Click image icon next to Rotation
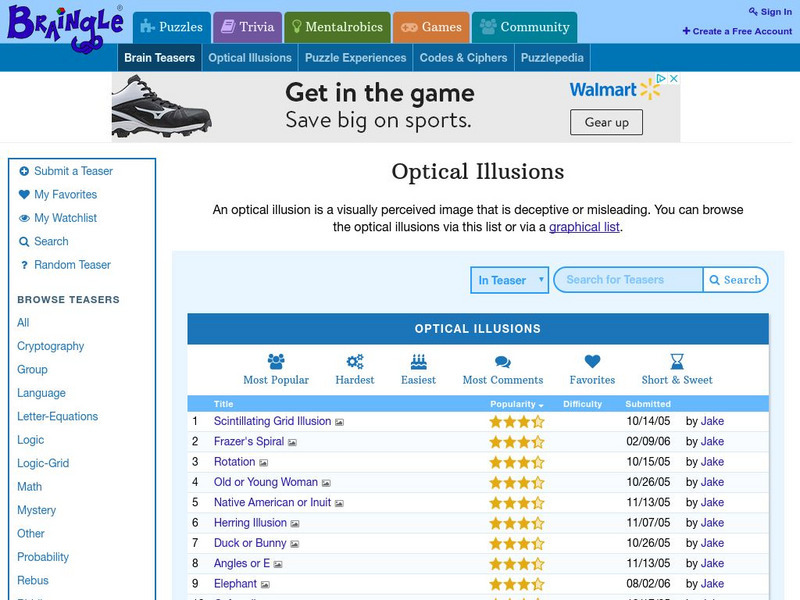This screenshot has width=800, height=600. point(263,463)
